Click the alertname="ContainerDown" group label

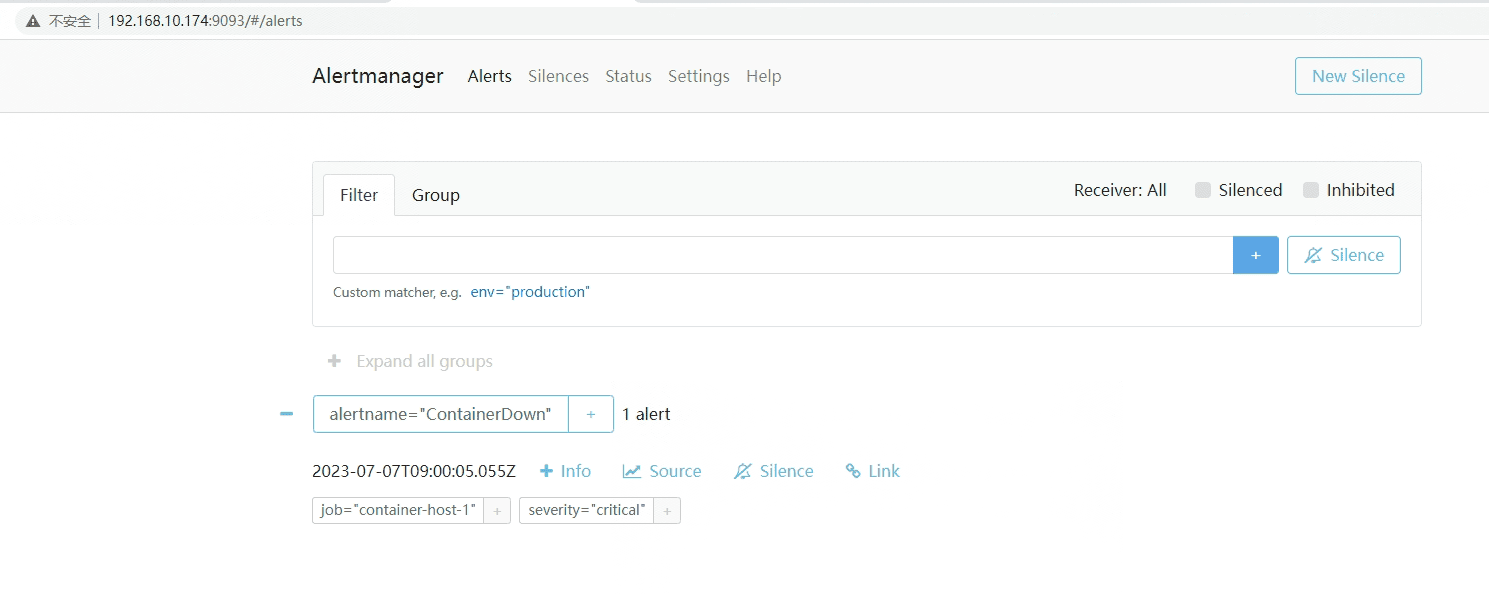click(441, 414)
